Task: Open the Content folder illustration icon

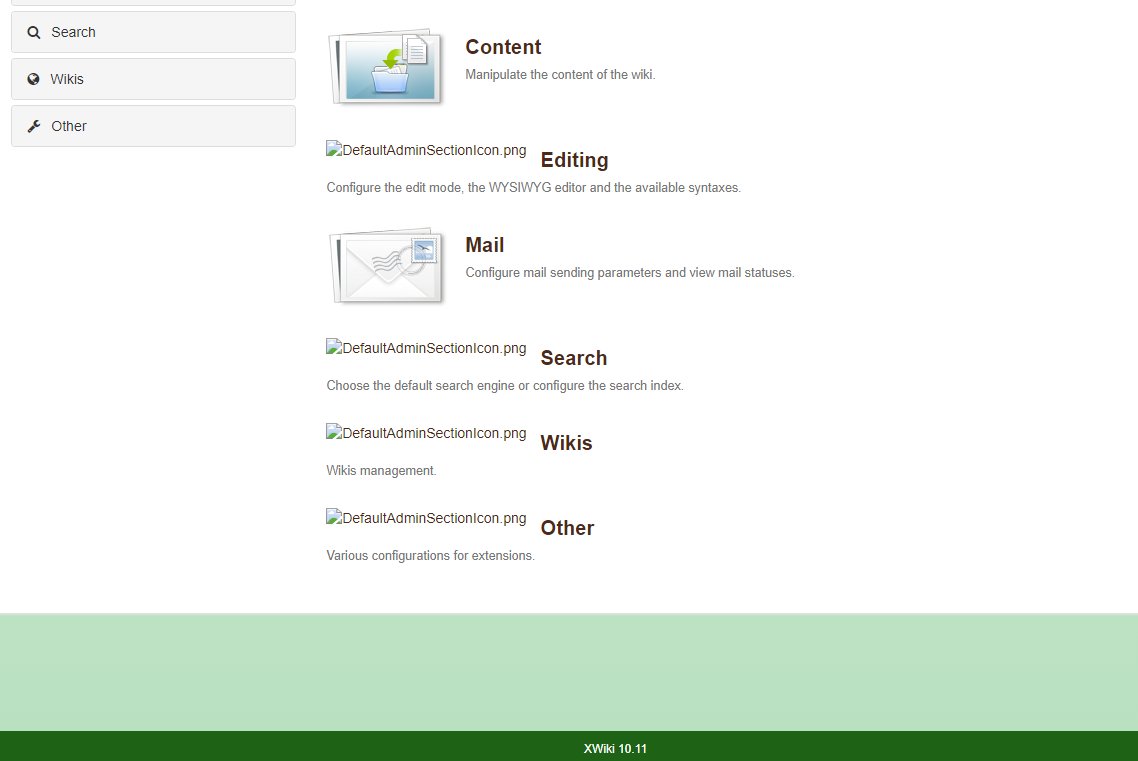Action: point(385,67)
